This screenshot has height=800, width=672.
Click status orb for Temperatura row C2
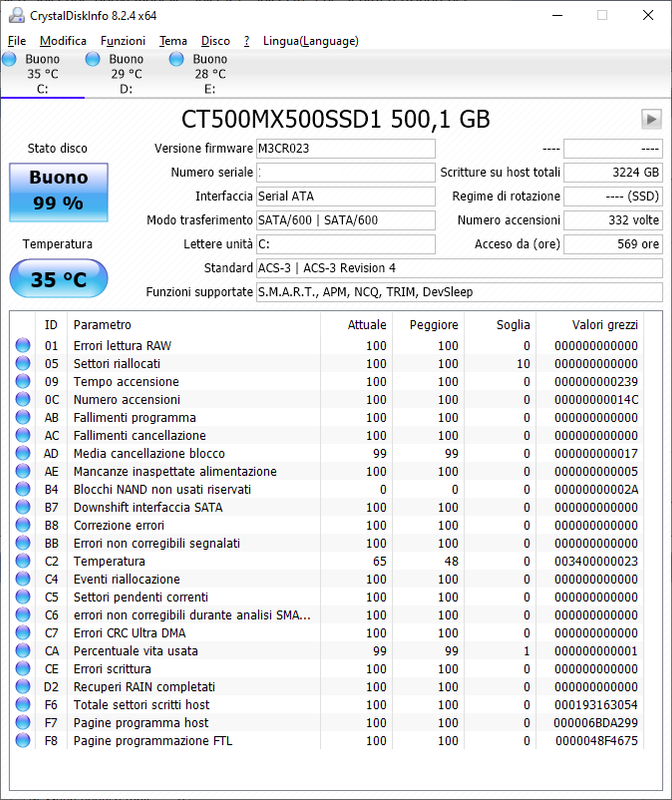click(23, 561)
